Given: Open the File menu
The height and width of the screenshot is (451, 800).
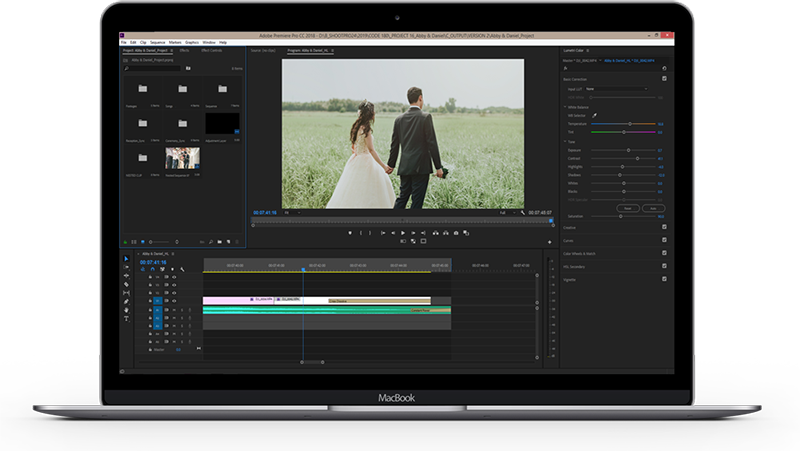Looking at the screenshot, I should (123, 42).
